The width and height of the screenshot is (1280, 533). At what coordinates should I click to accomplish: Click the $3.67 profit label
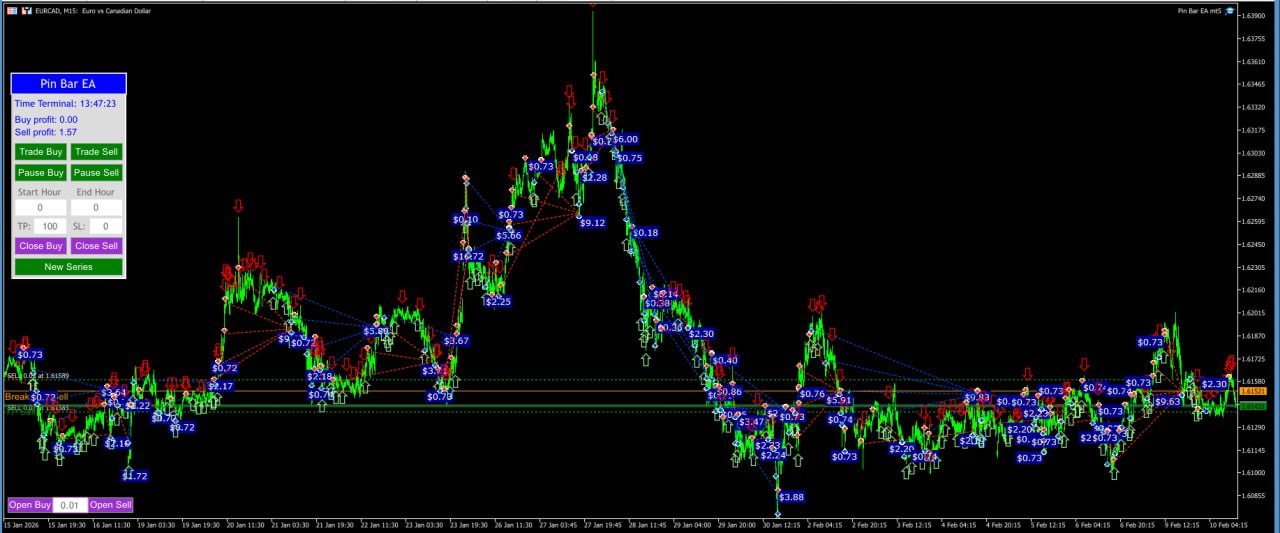point(456,341)
